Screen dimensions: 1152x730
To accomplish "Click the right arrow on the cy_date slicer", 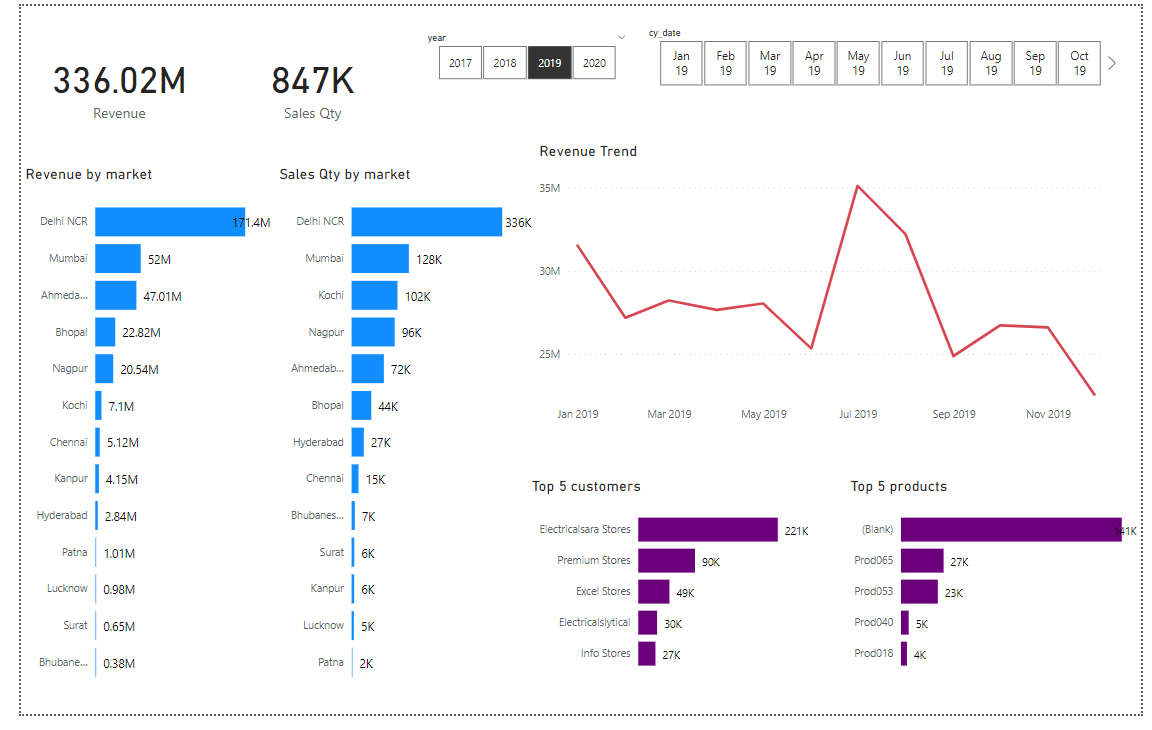I will click(x=1111, y=62).
